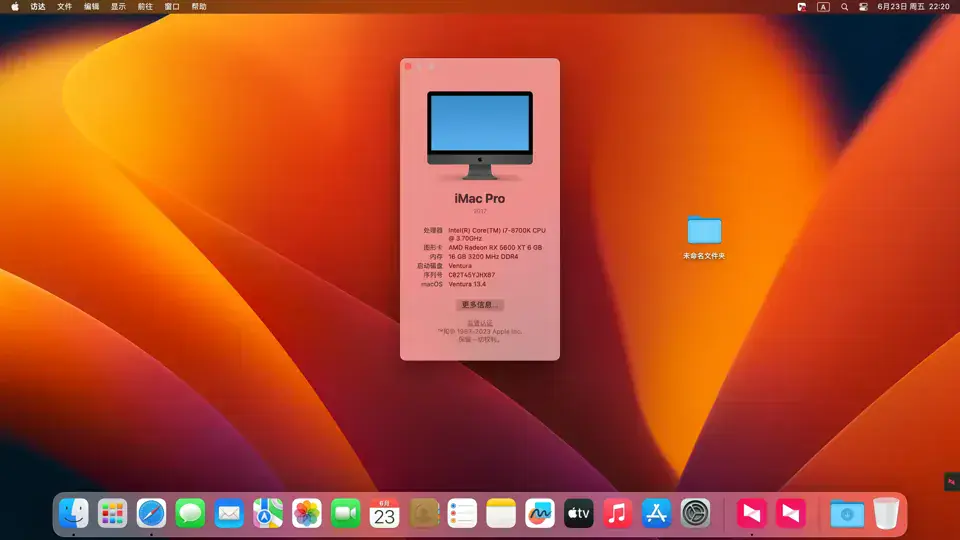Click the 更多信息... button

click(x=479, y=304)
